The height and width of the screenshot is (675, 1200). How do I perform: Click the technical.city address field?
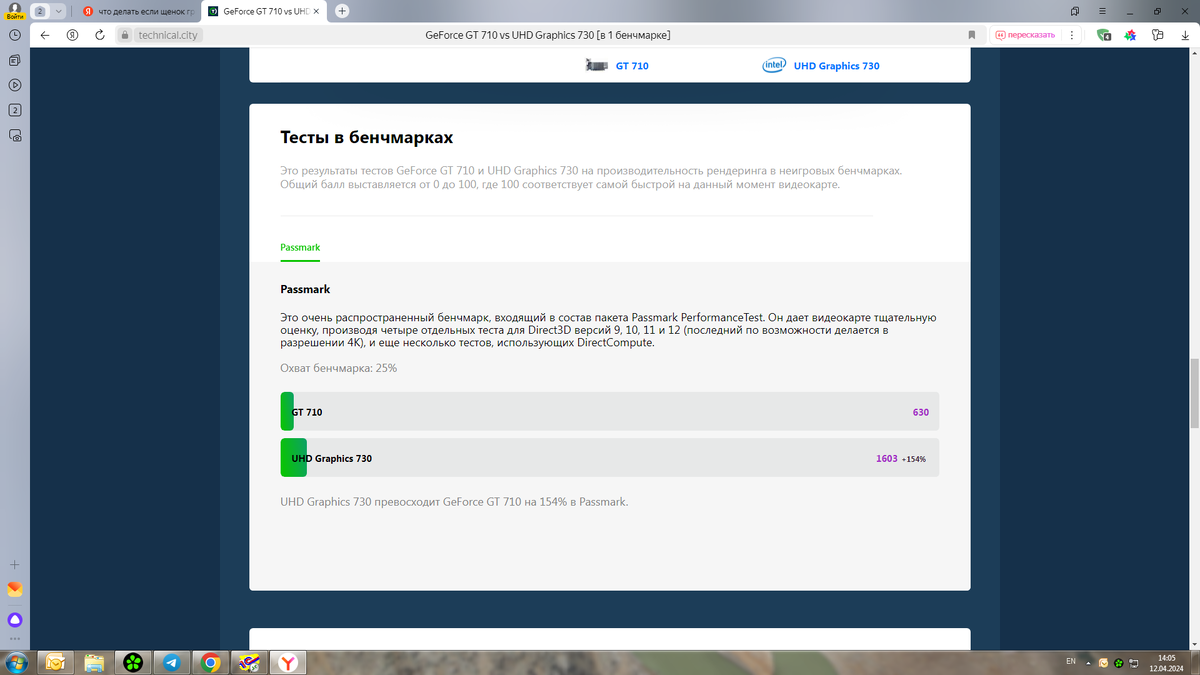168,35
